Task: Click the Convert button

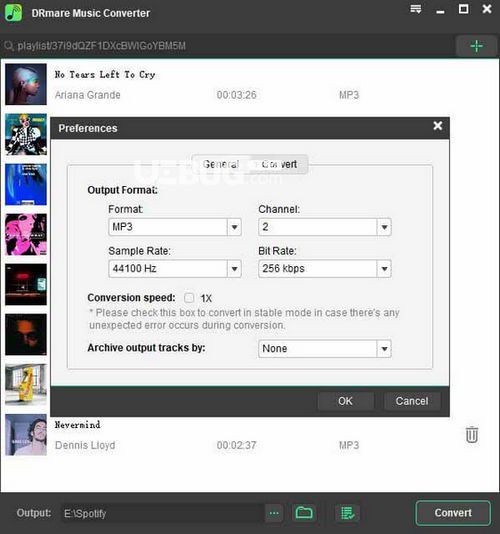Action: click(453, 513)
